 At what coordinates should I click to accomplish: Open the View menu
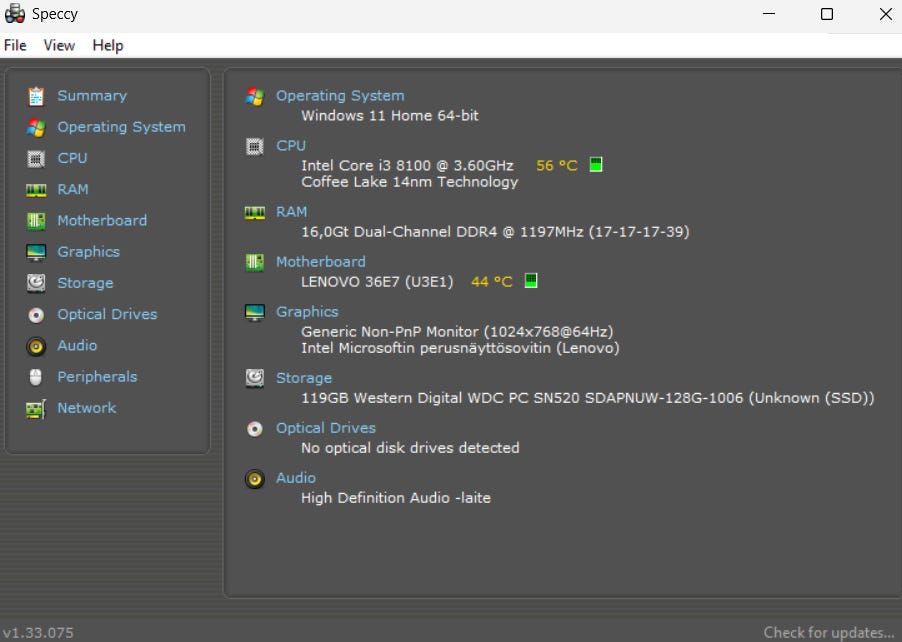coord(59,45)
